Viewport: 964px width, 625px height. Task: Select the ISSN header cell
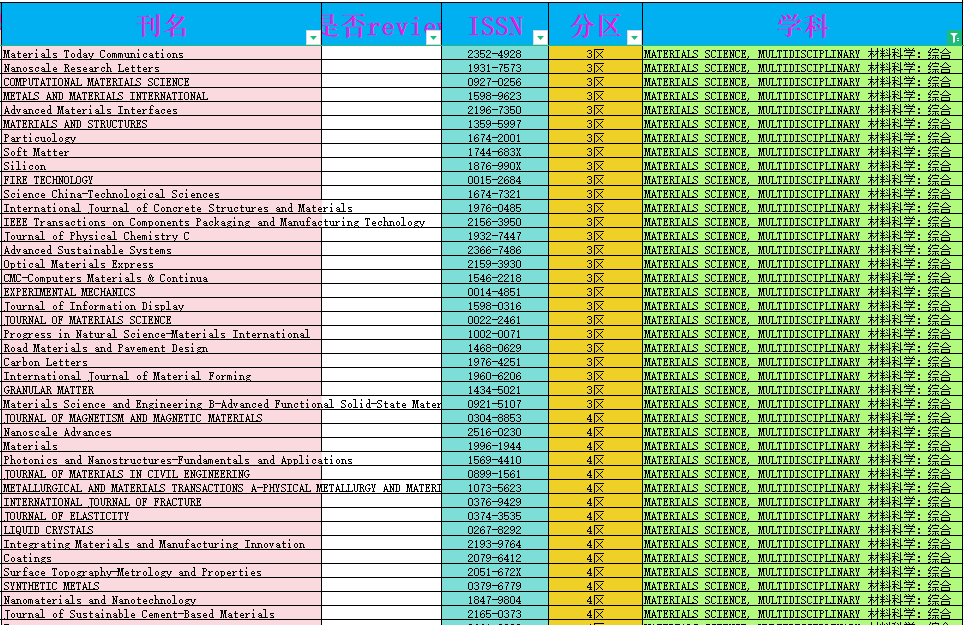pyautogui.click(x=495, y=25)
